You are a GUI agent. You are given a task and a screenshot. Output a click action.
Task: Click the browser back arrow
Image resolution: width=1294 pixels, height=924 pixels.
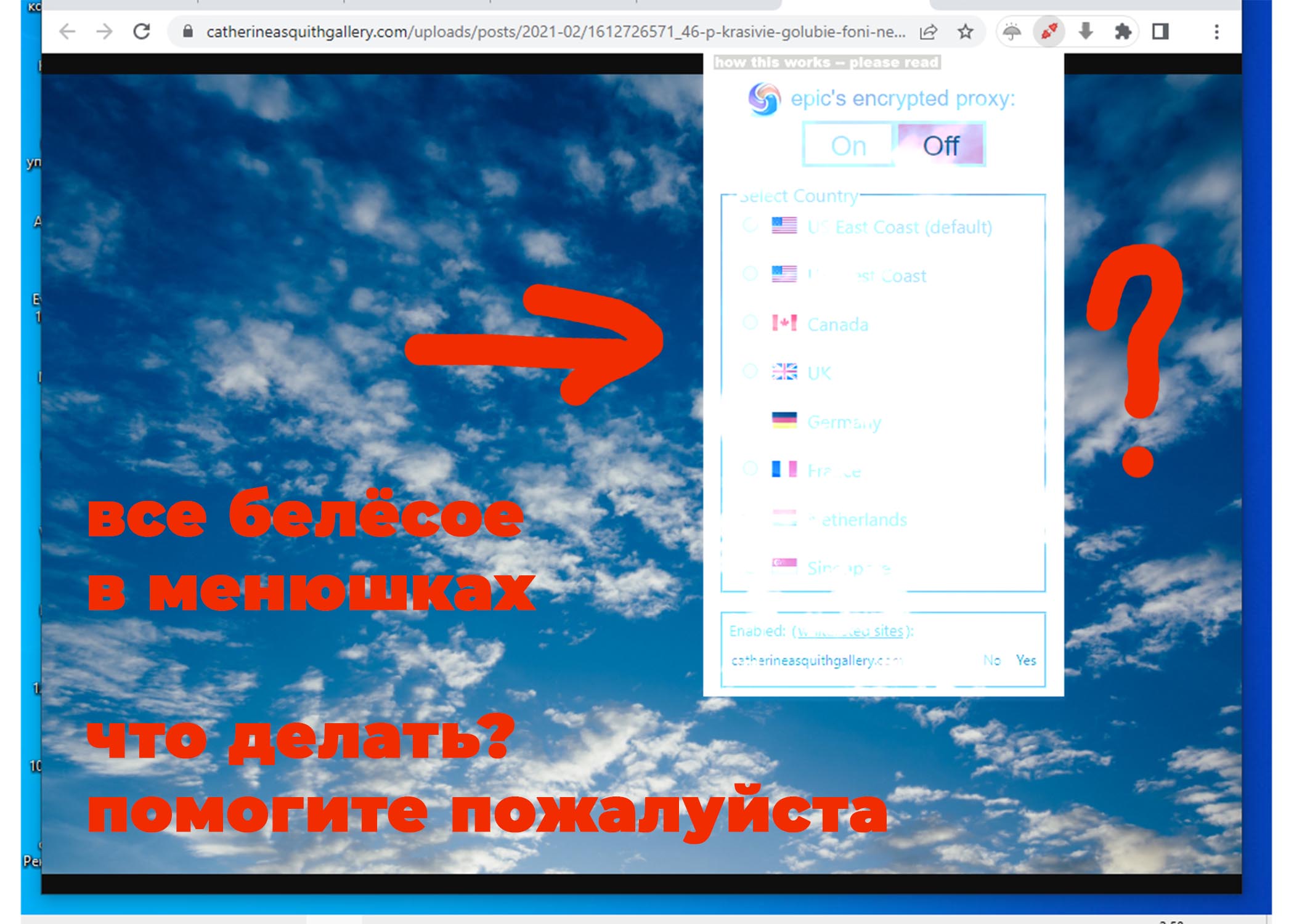pyautogui.click(x=67, y=31)
